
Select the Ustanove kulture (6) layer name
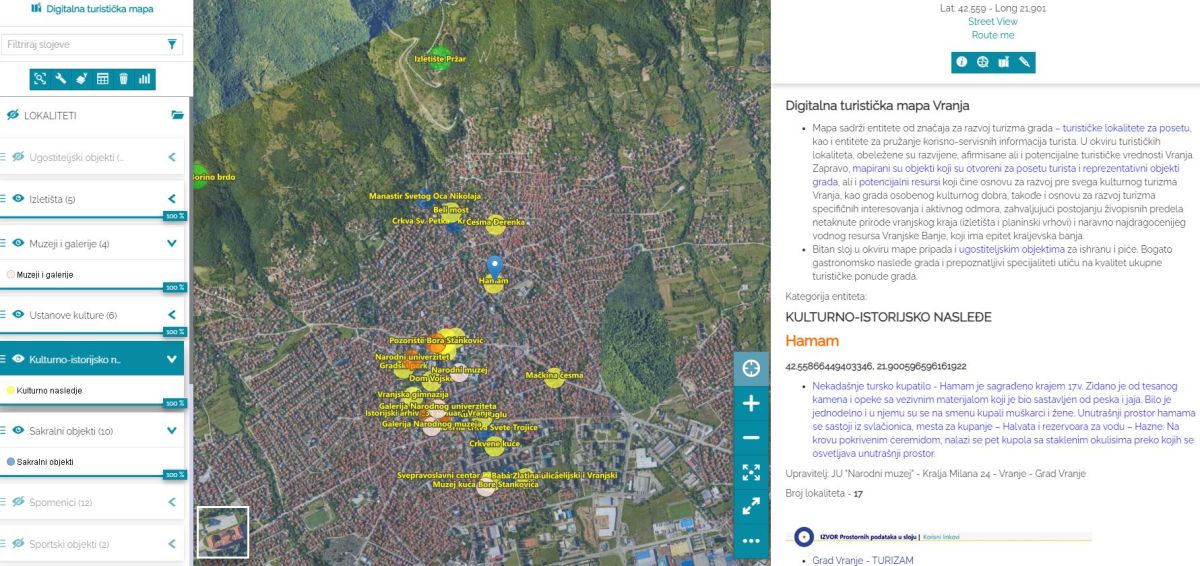(x=73, y=315)
